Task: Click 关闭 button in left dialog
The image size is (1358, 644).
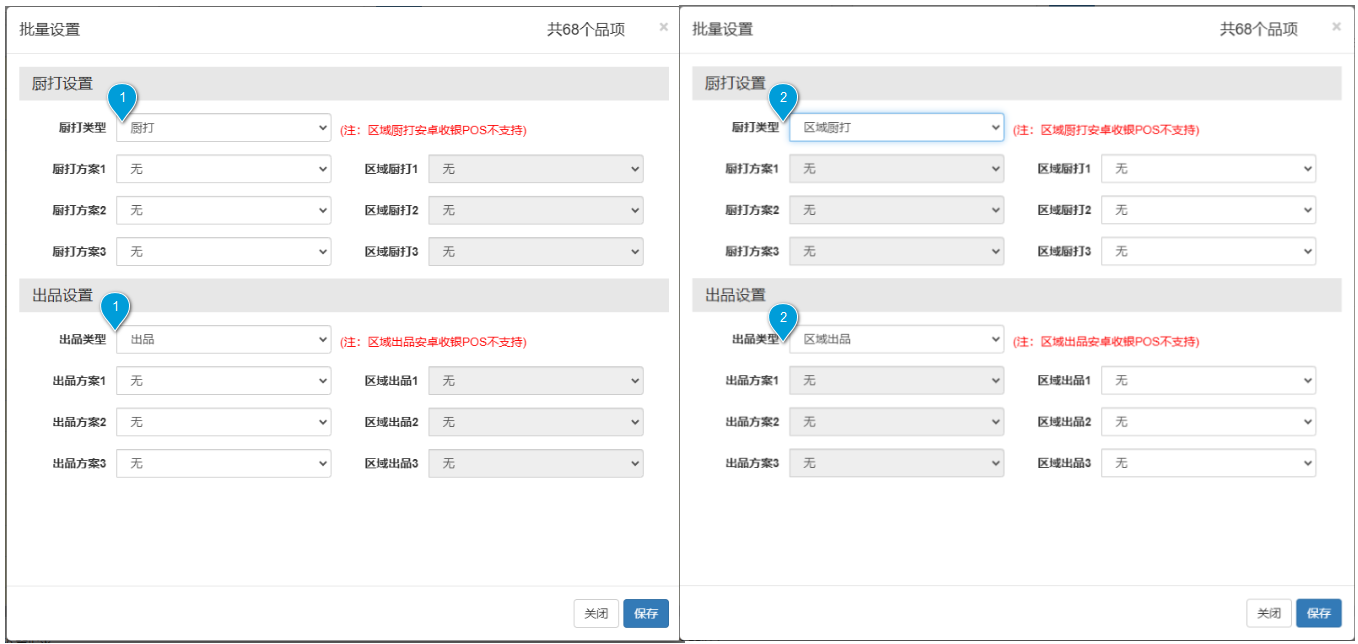Action: tap(596, 614)
